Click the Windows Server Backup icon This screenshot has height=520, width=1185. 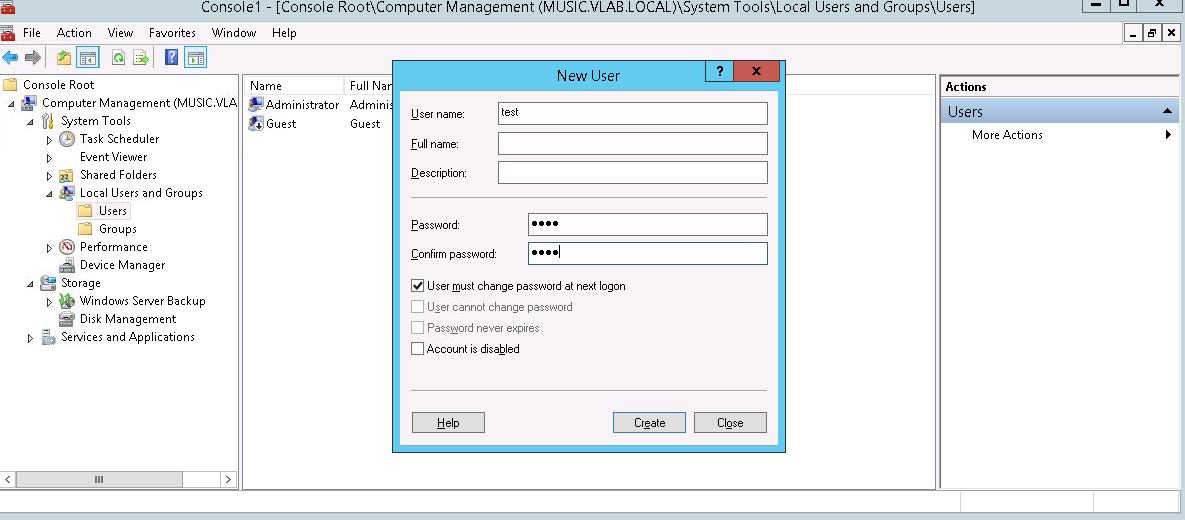point(67,301)
